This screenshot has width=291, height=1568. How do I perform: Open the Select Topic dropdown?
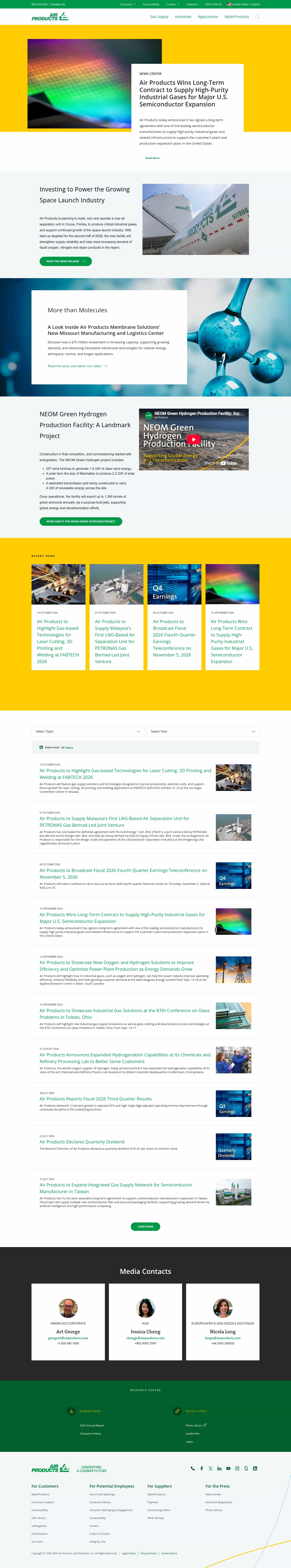point(88,732)
